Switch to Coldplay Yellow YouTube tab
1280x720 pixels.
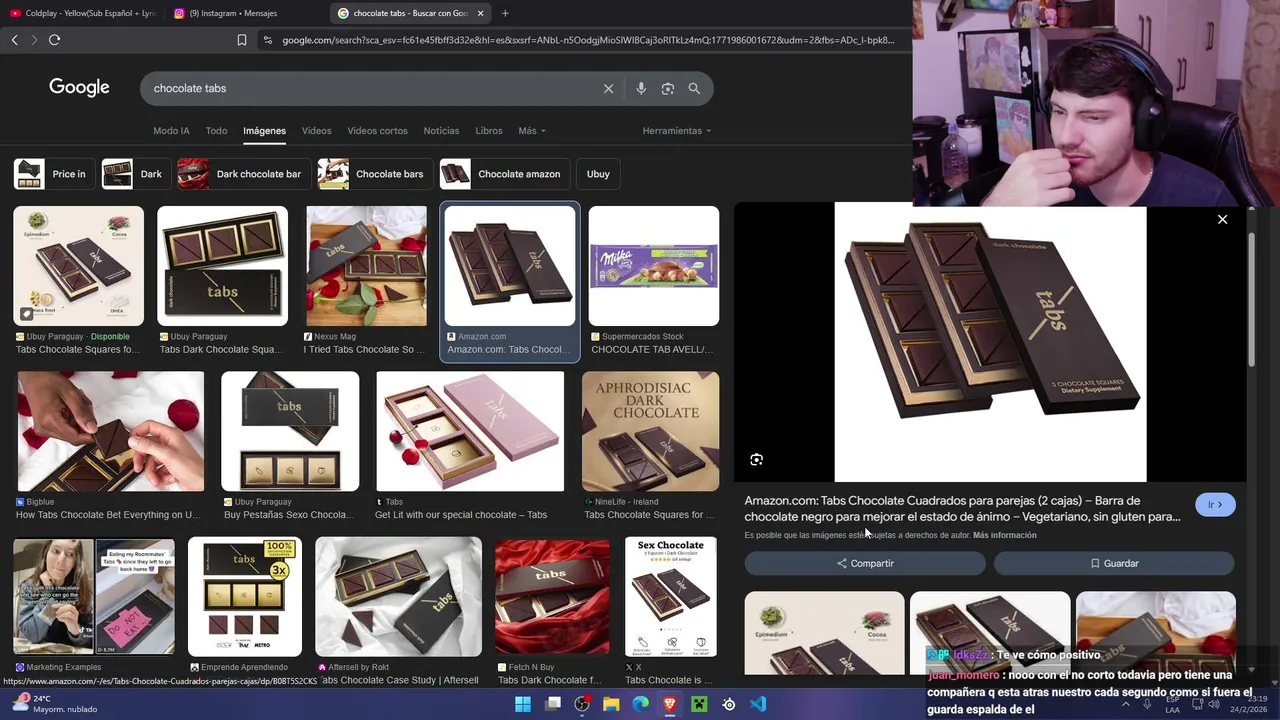point(83,13)
